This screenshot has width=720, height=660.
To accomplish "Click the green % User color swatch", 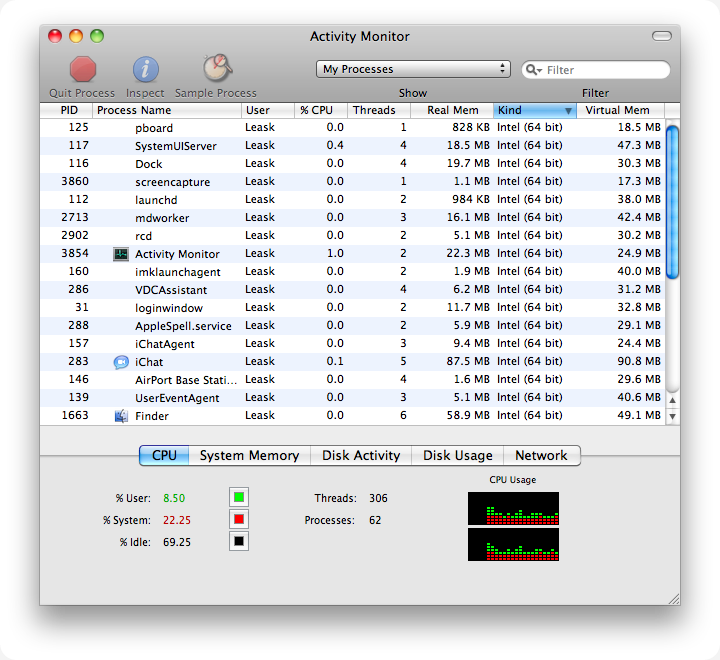I will (x=239, y=497).
